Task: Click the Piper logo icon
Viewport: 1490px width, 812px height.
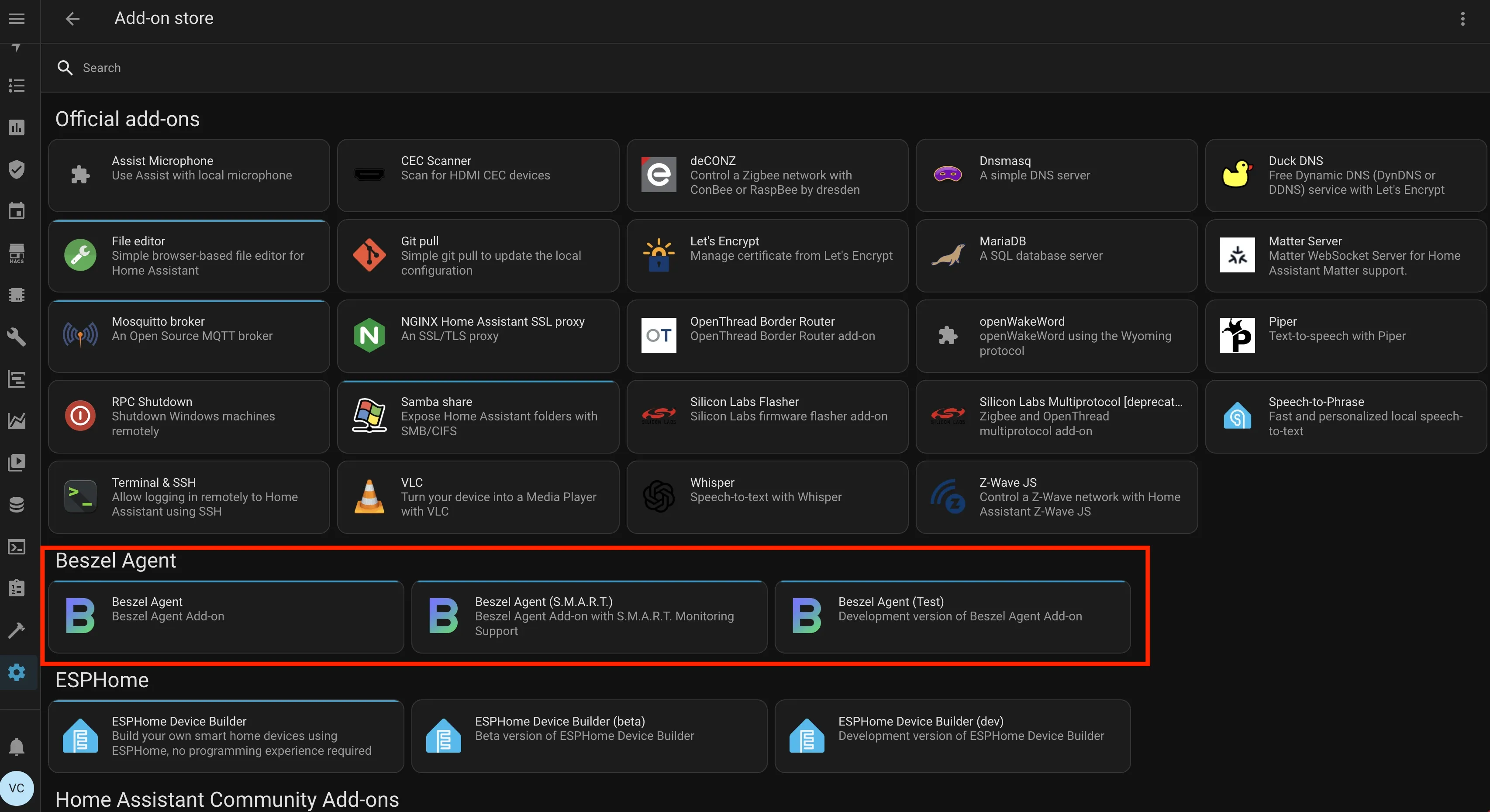Action: point(1237,335)
